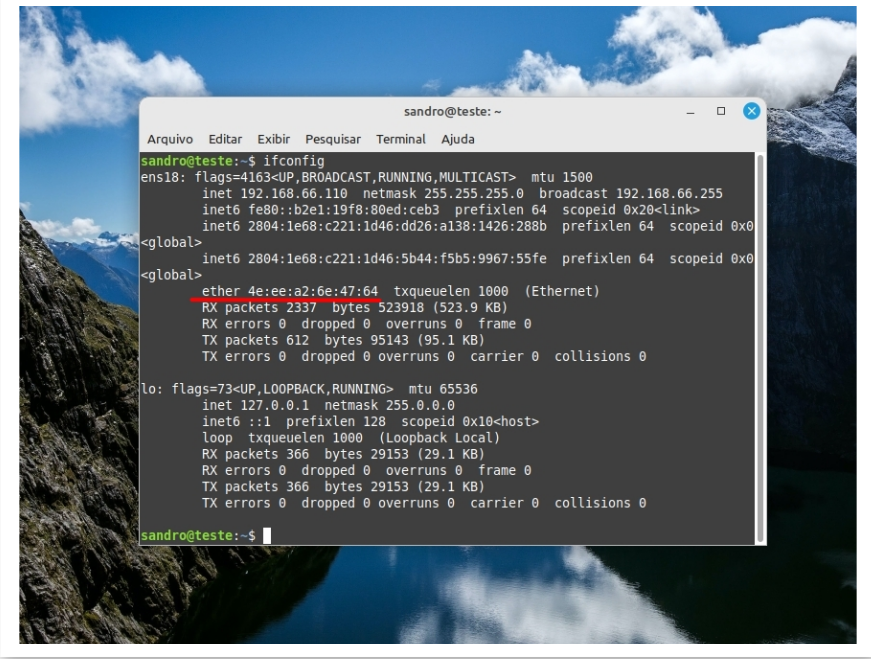Open the Arquivo menu
This screenshot has height=659, width=871.
[171, 139]
